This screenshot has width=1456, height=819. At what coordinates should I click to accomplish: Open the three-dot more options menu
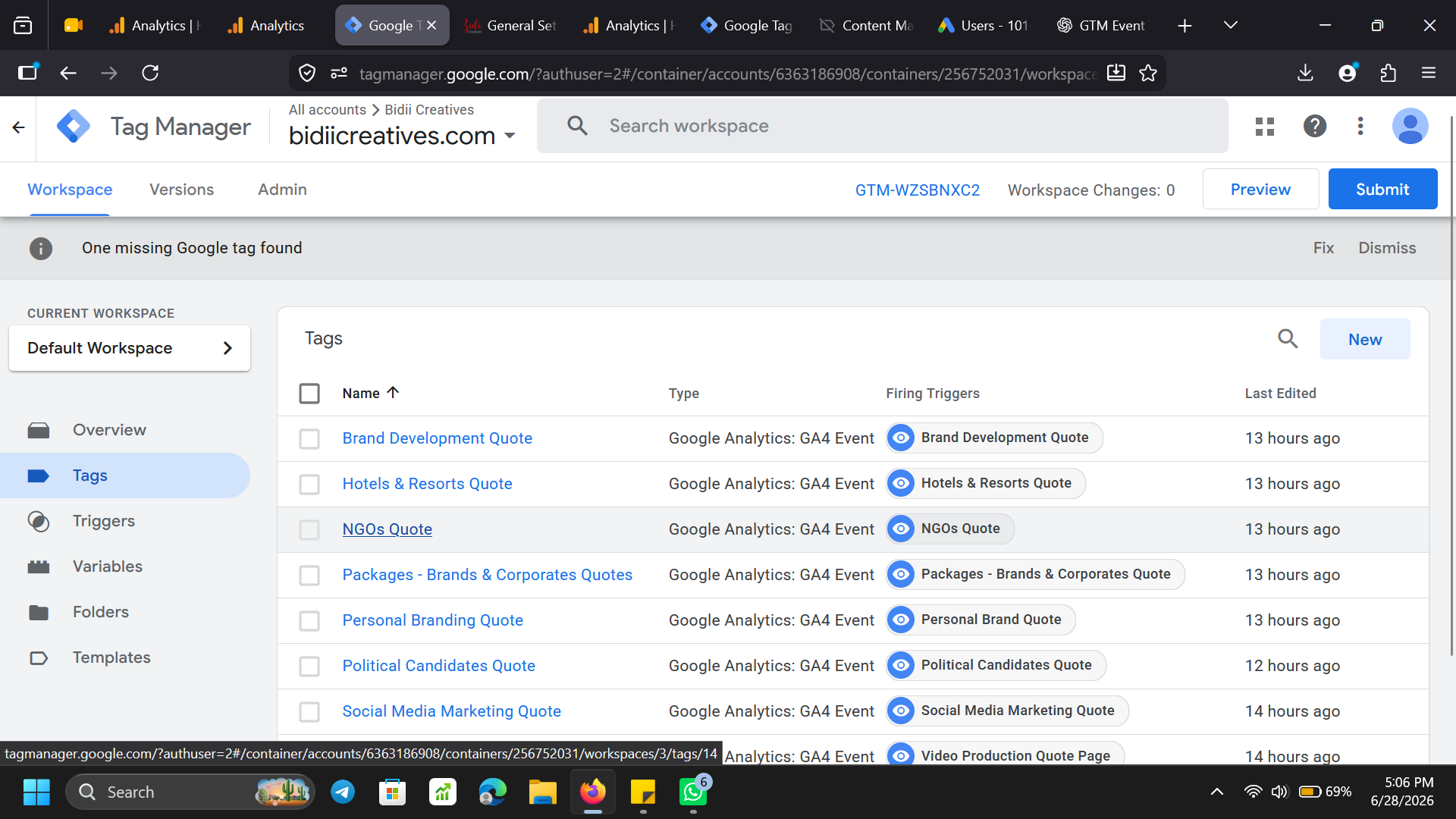1360,126
